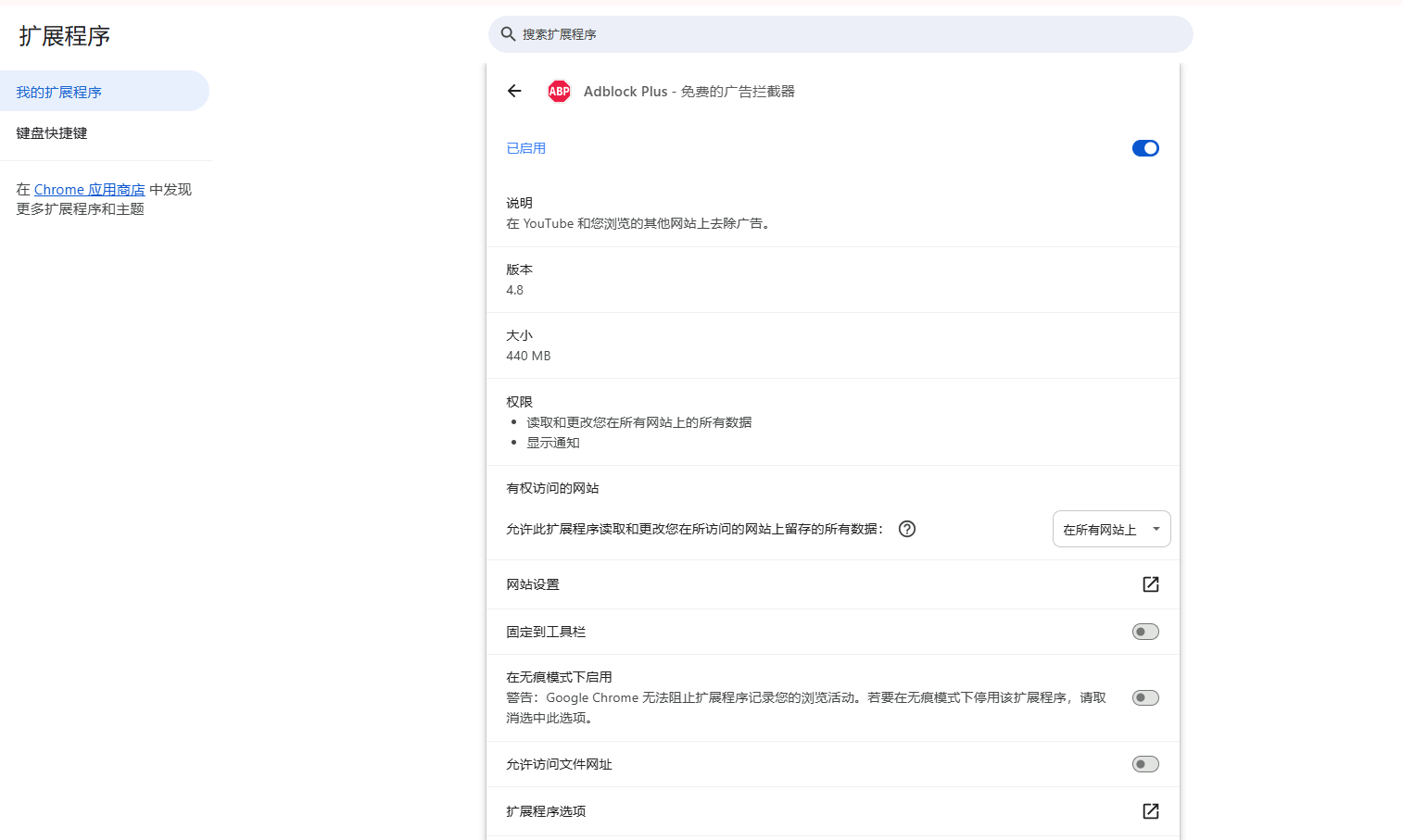
Task: Open help icon next to site access text
Action: tap(907, 529)
